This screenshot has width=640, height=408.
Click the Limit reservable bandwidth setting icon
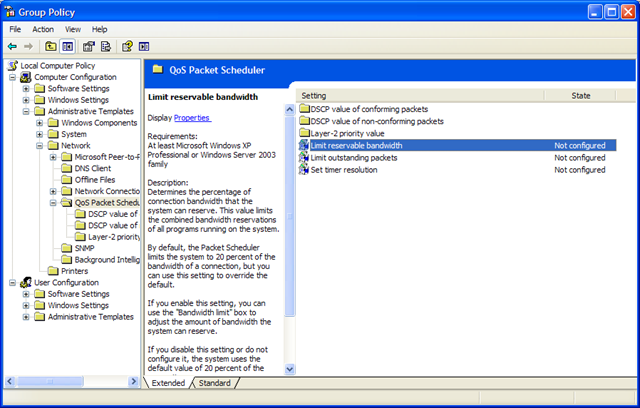pyautogui.click(x=304, y=145)
